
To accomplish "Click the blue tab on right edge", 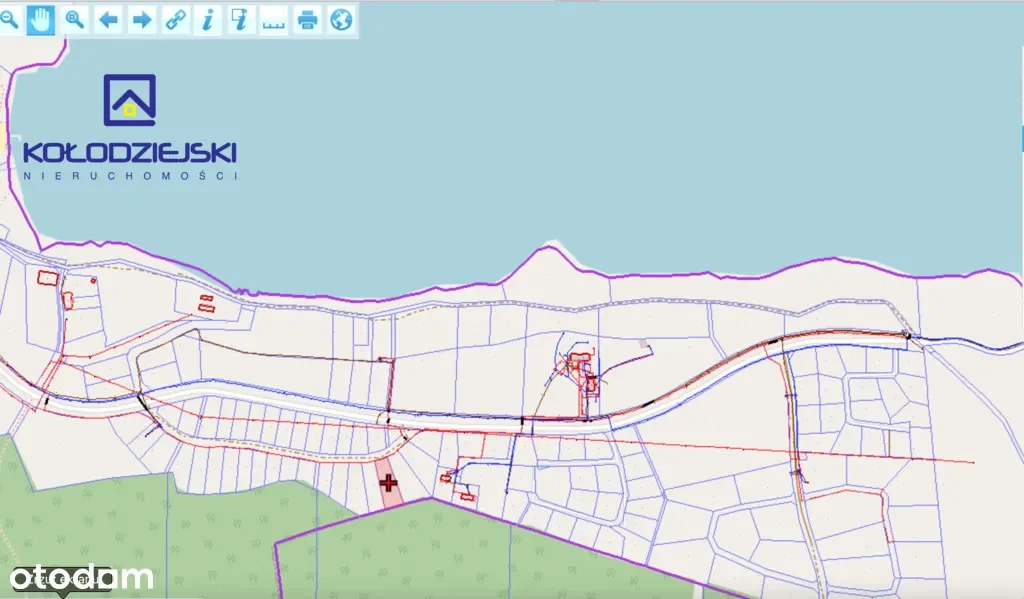I will coord(1021,138).
